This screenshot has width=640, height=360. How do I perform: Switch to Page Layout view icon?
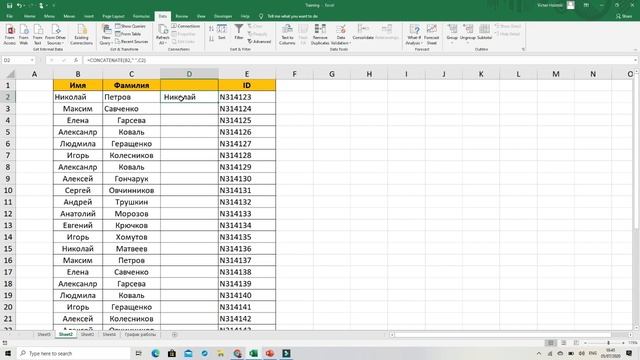coord(564,343)
